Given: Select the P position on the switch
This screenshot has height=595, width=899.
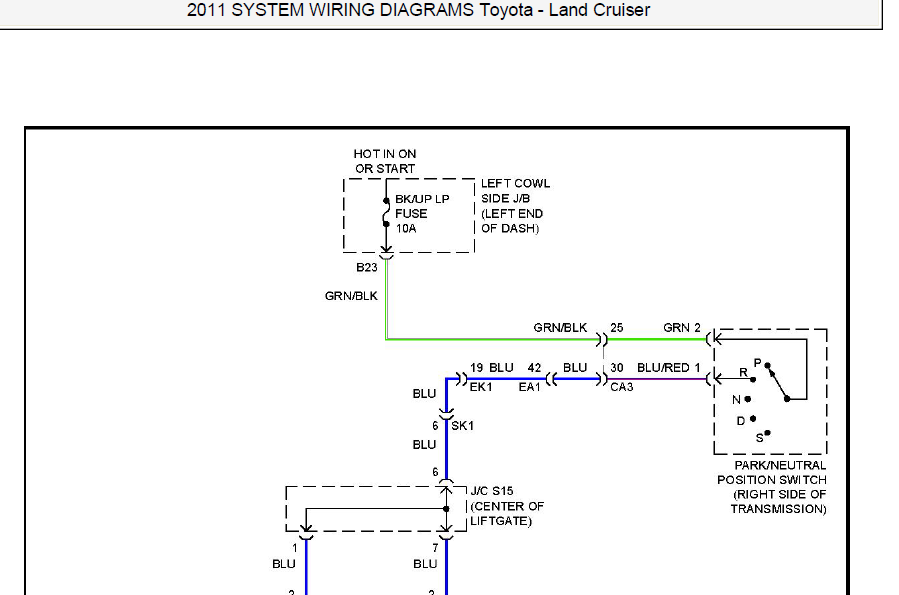Looking at the screenshot, I should coord(757,363).
